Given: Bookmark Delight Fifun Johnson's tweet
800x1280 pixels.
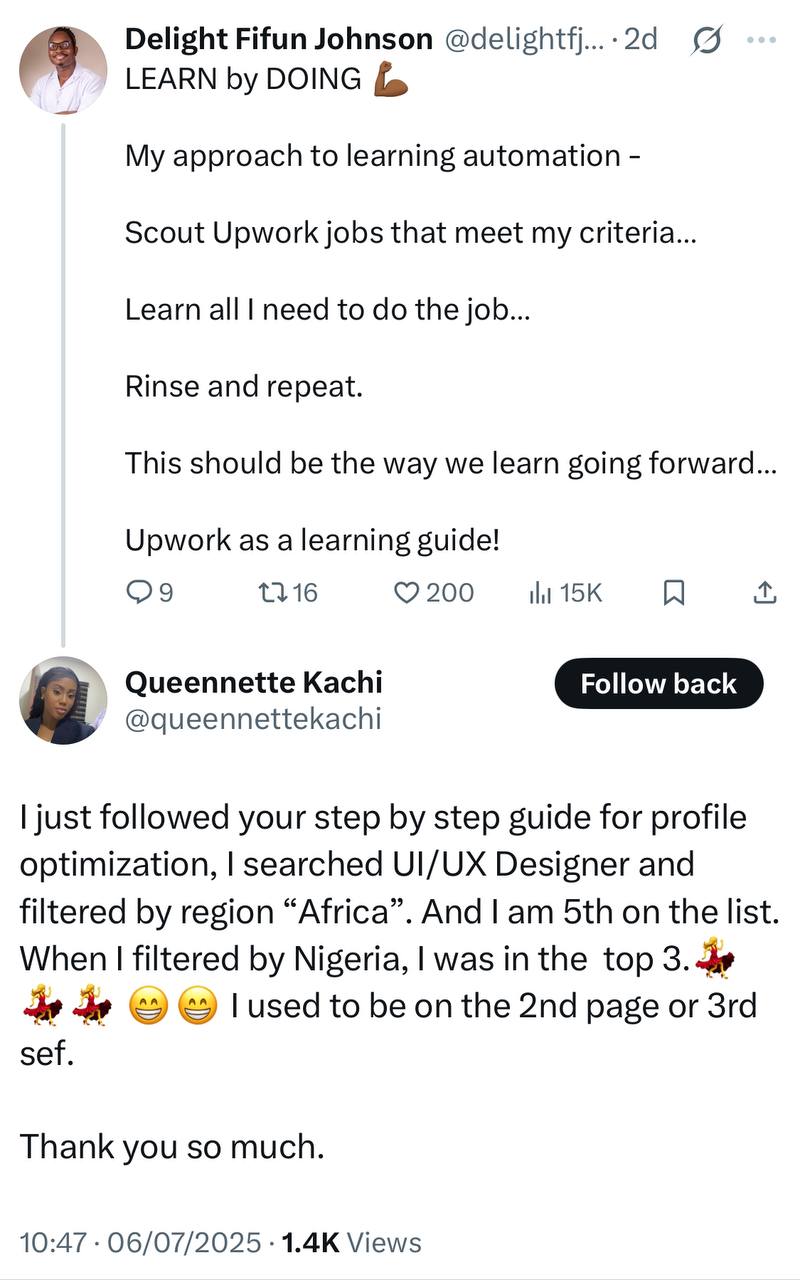Looking at the screenshot, I should (674, 594).
